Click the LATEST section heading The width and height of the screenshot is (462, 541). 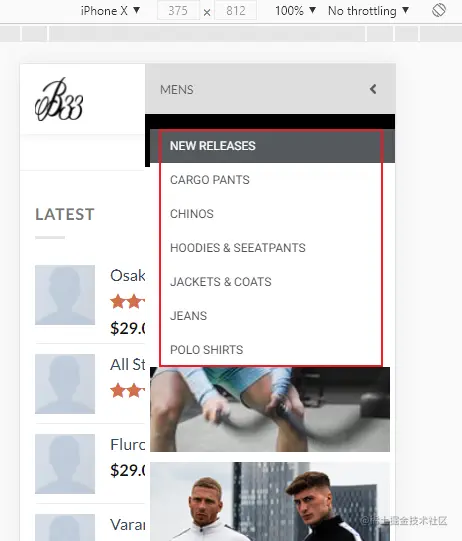[x=65, y=214]
